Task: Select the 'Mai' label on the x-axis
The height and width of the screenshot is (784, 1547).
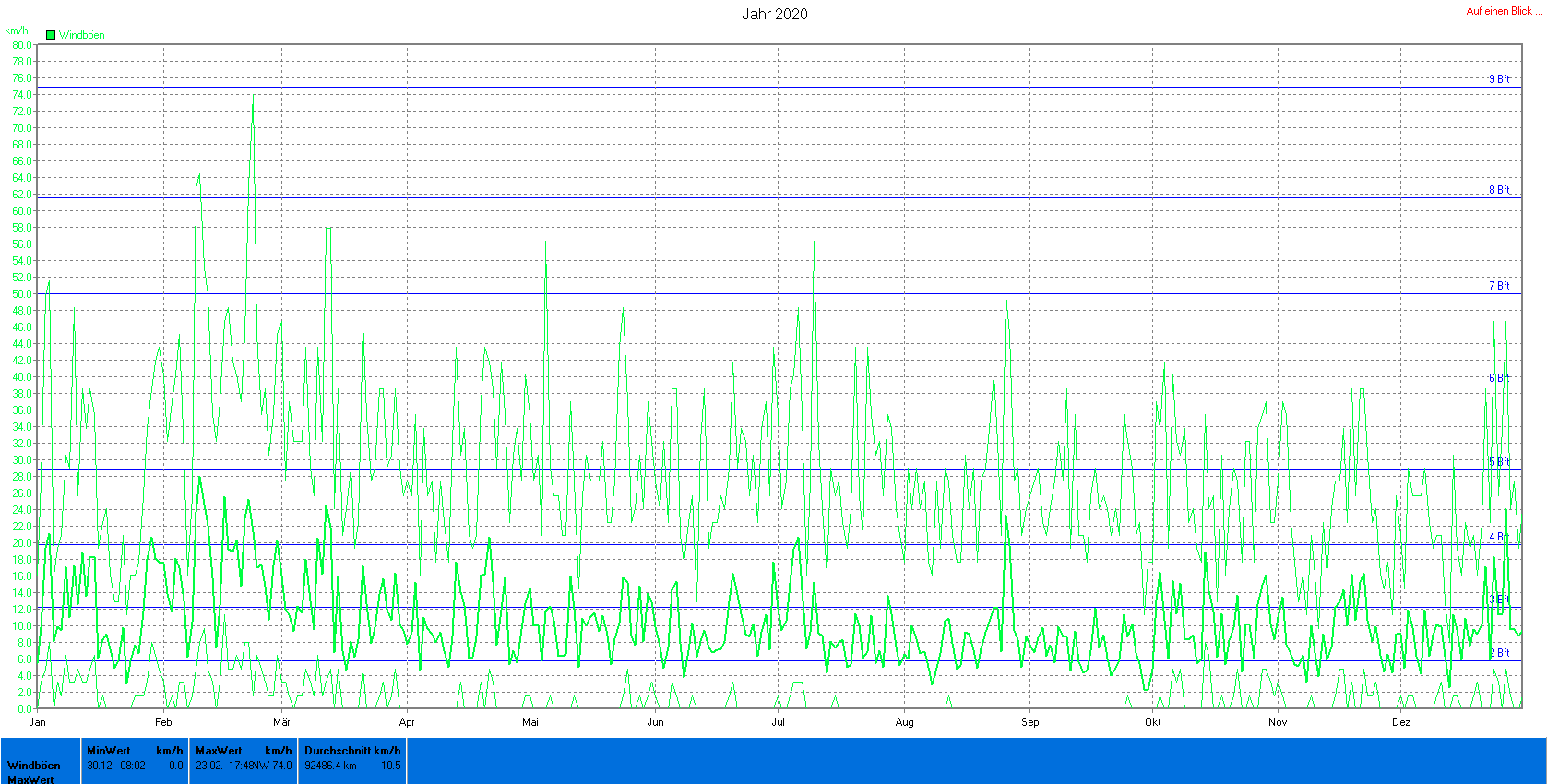Action: pyautogui.click(x=530, y=722)
